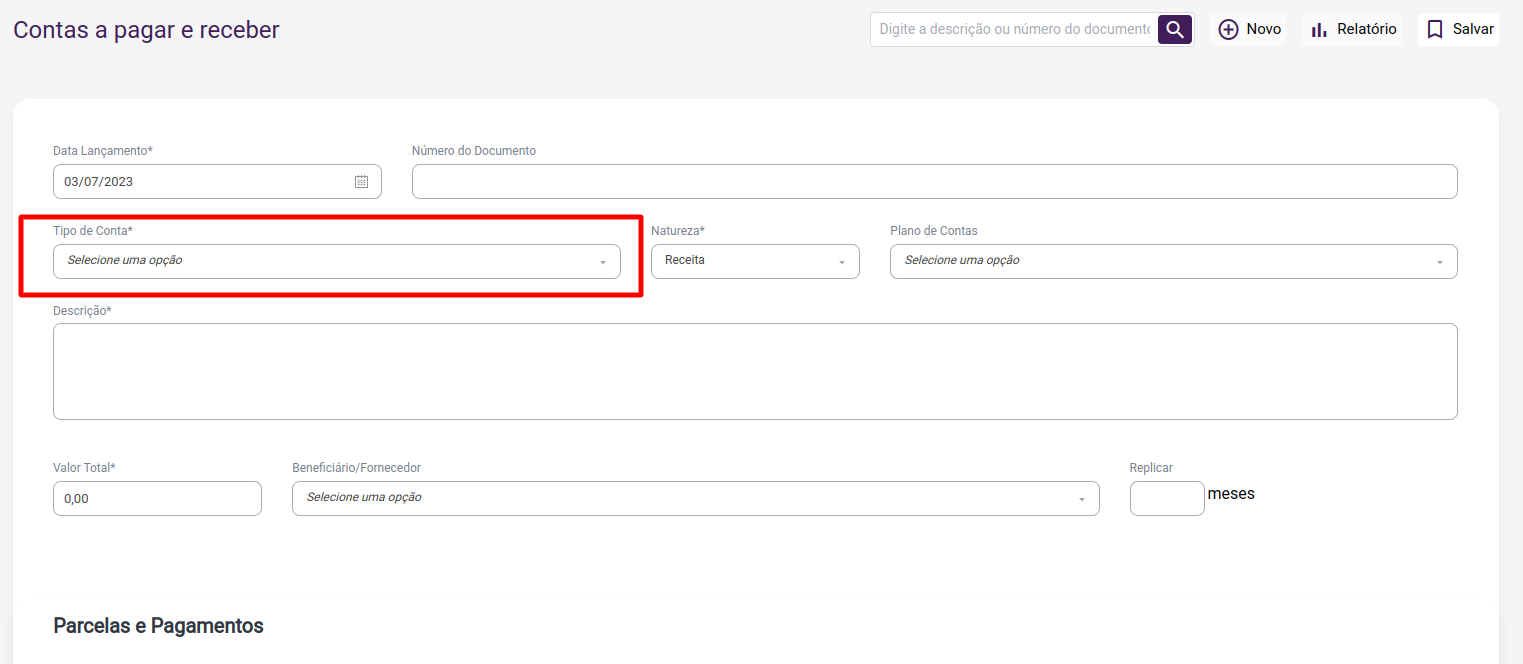The height and width of the screenshot is (664, 1523).
Task: Click the document search input field
Action: tap(1014, 30)
